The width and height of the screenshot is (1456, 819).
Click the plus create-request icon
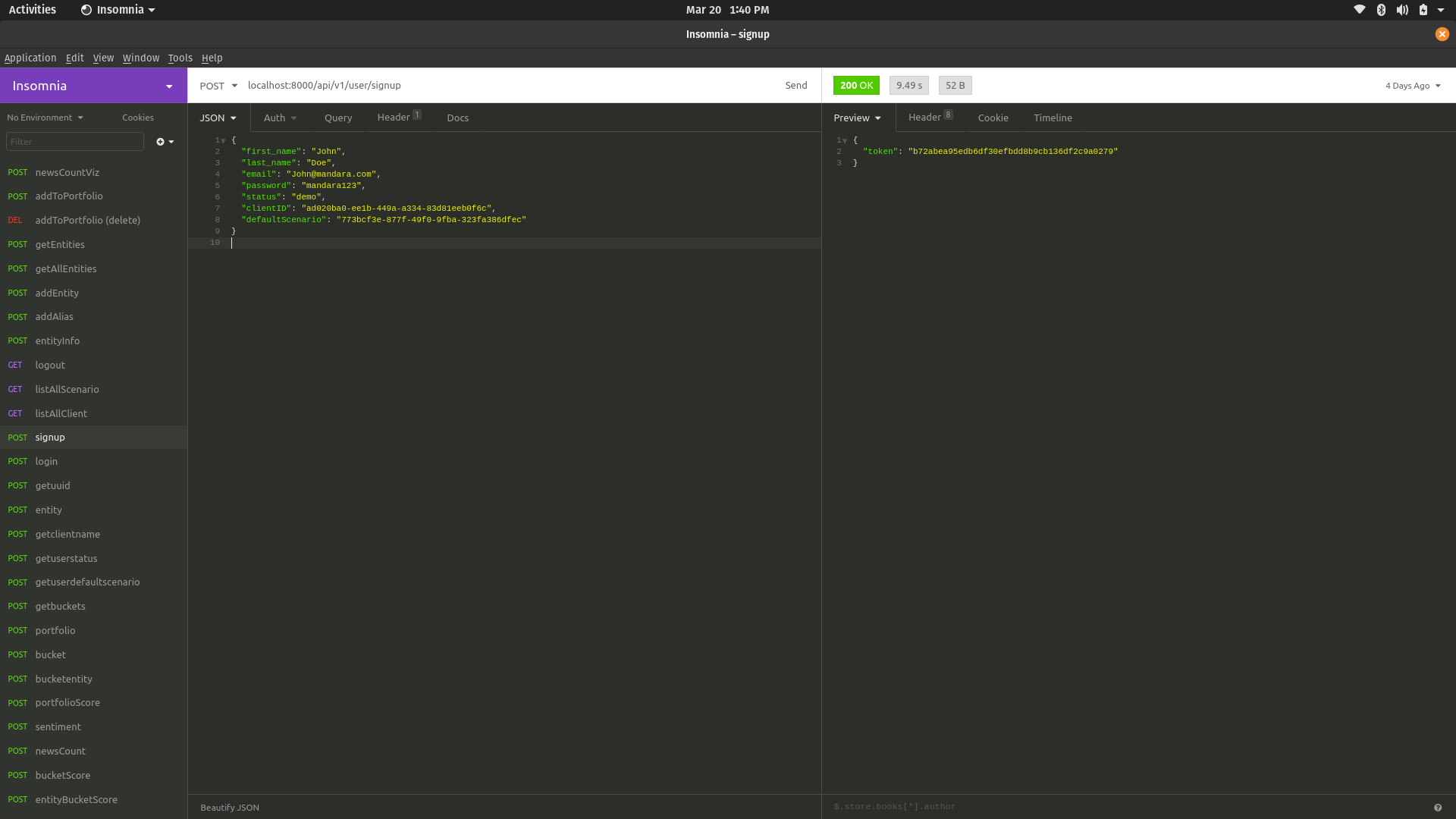(x=162, y=142)
